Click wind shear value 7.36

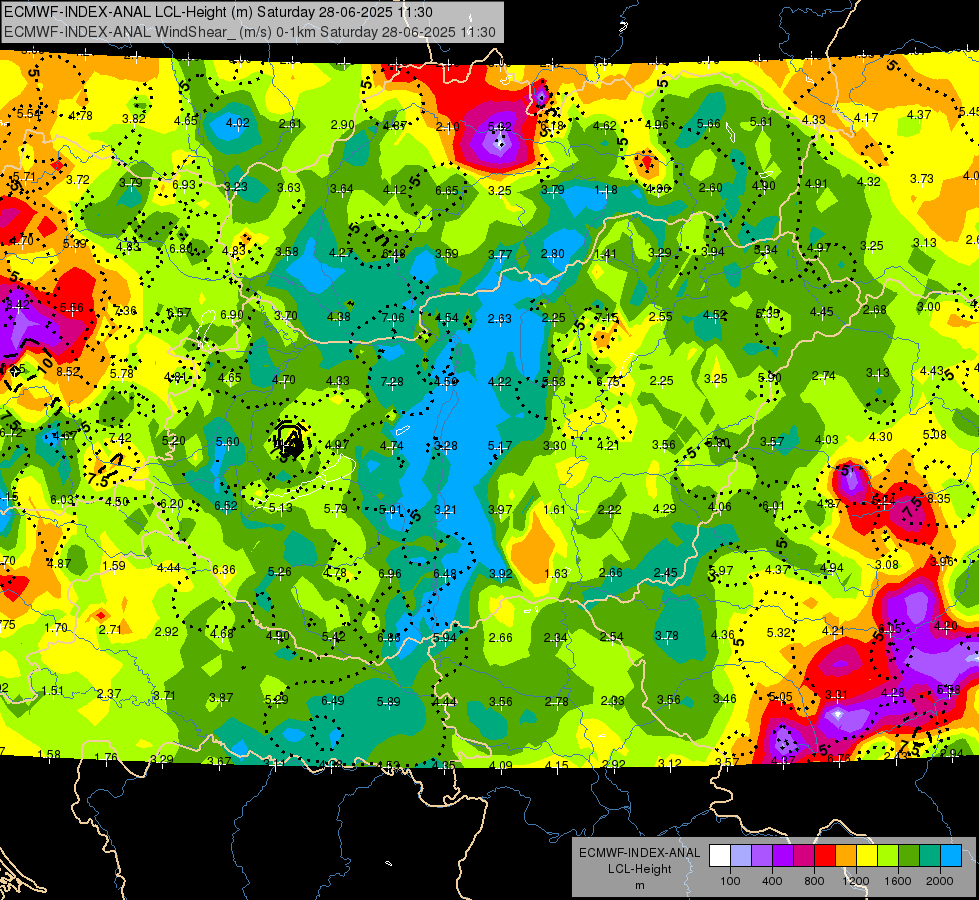125,310
